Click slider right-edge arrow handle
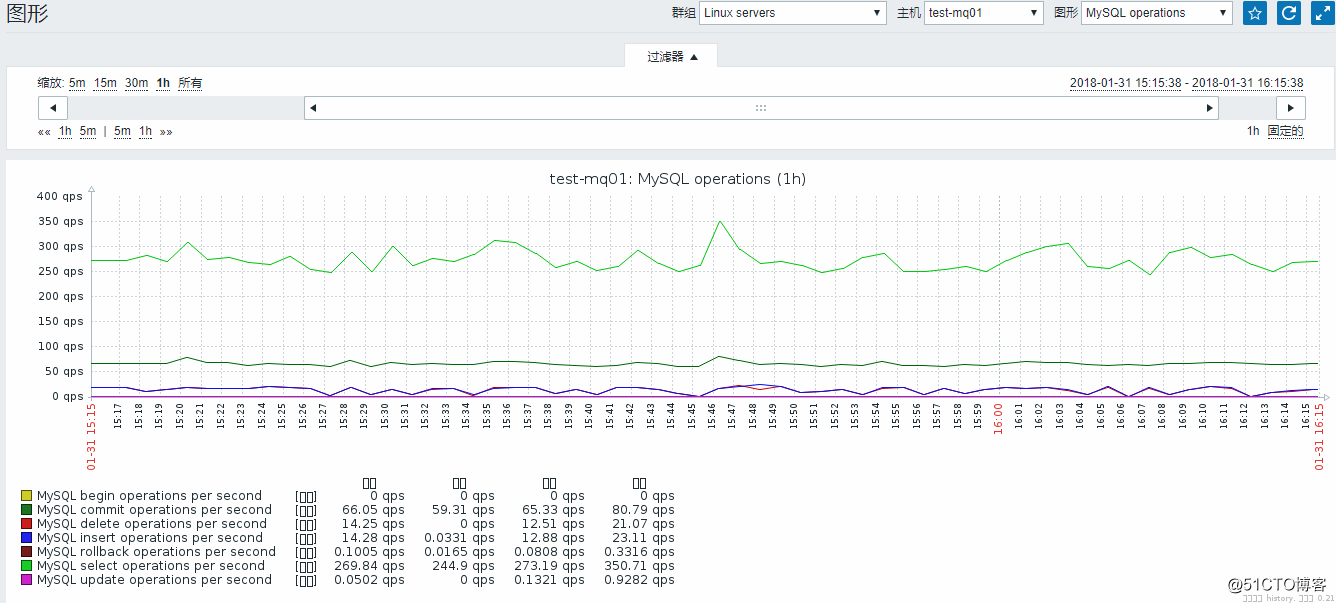The width and height of the screenshot is (1336, 603). click(x=1211, y=108)
